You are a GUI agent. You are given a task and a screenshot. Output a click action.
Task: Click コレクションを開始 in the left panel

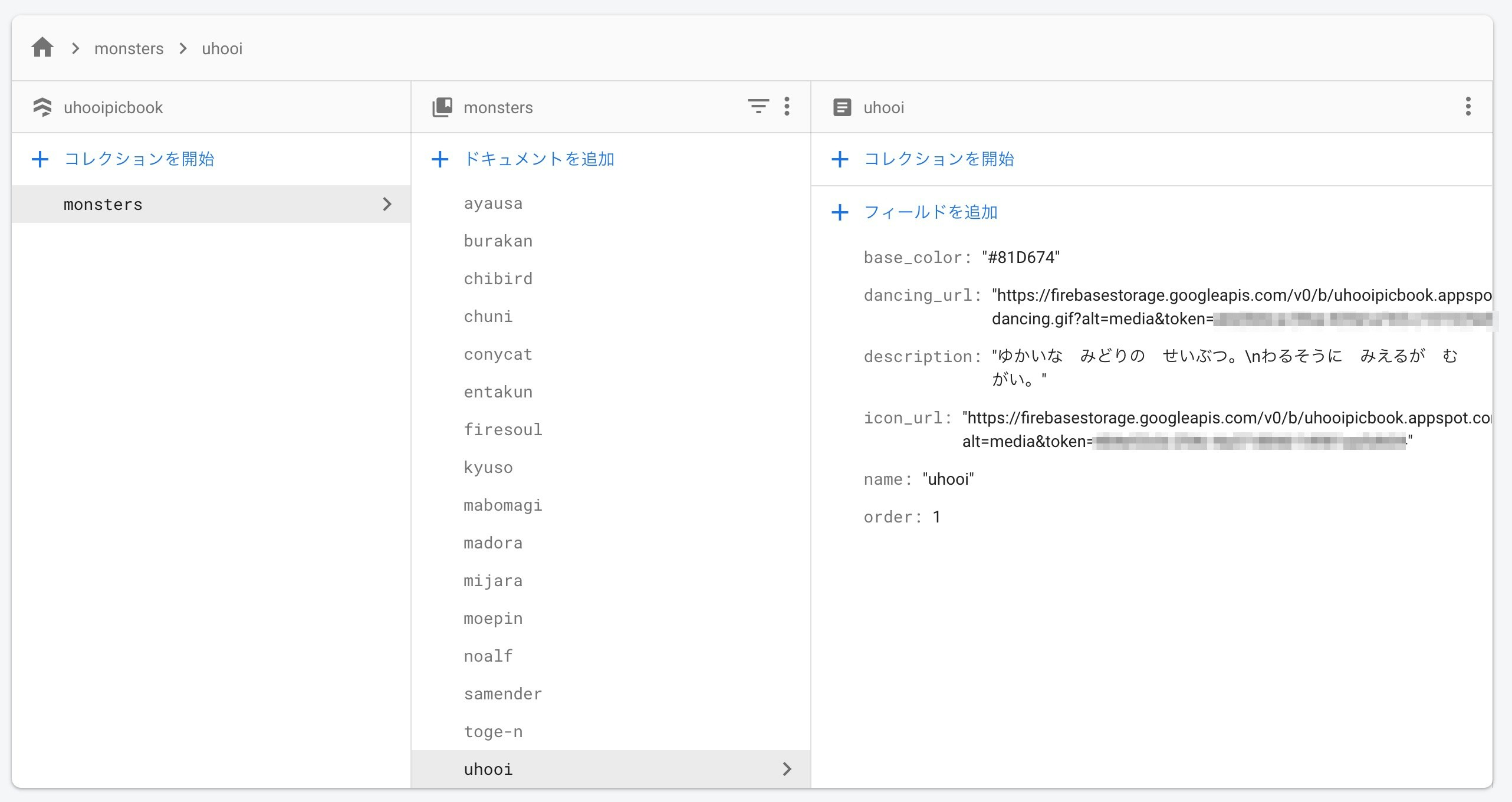coord(139,159)
